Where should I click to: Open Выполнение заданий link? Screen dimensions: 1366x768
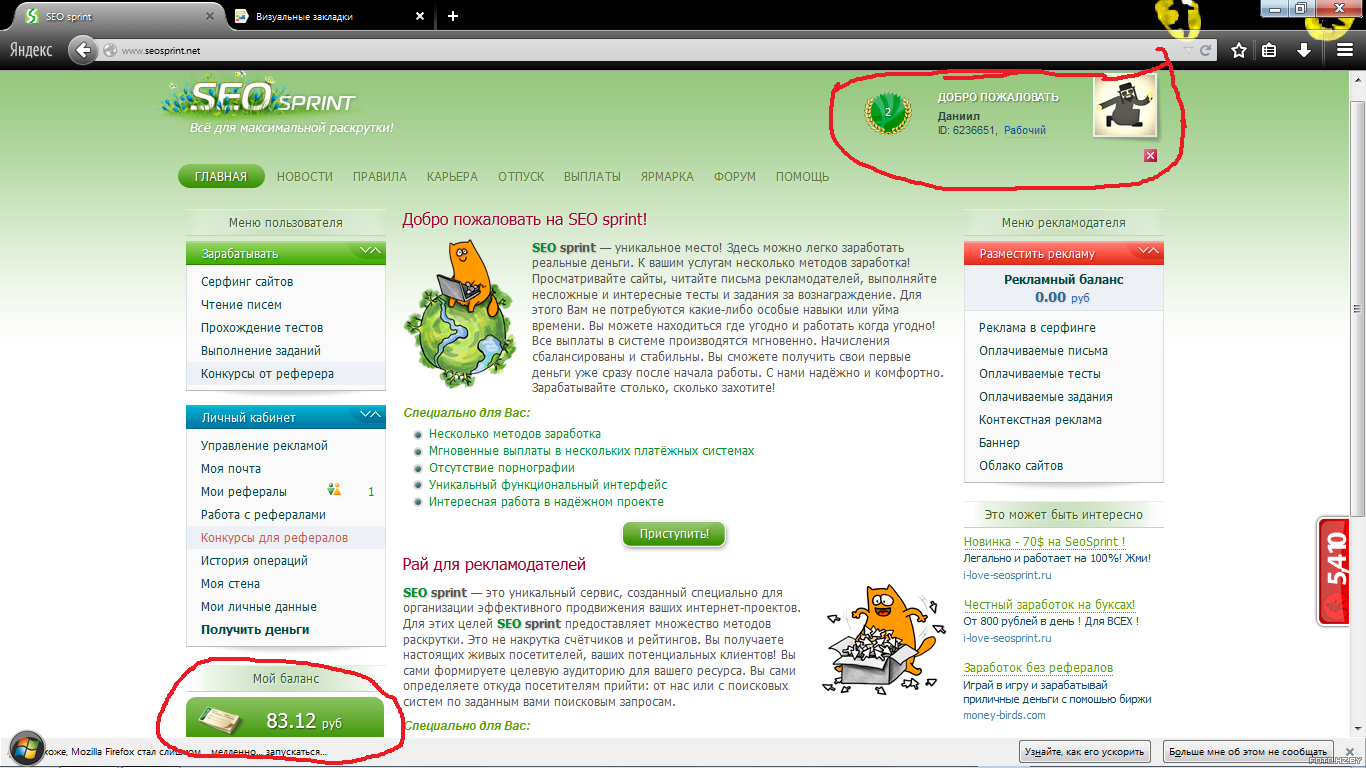point(260,351)
